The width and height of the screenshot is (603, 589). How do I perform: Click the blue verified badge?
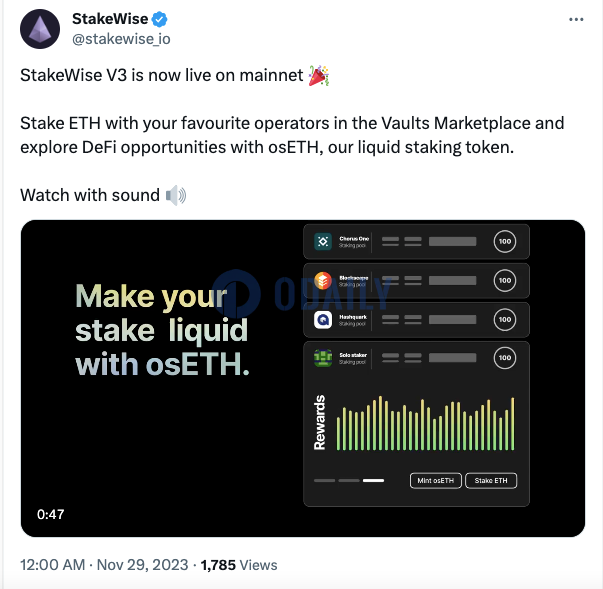[159, 19]
